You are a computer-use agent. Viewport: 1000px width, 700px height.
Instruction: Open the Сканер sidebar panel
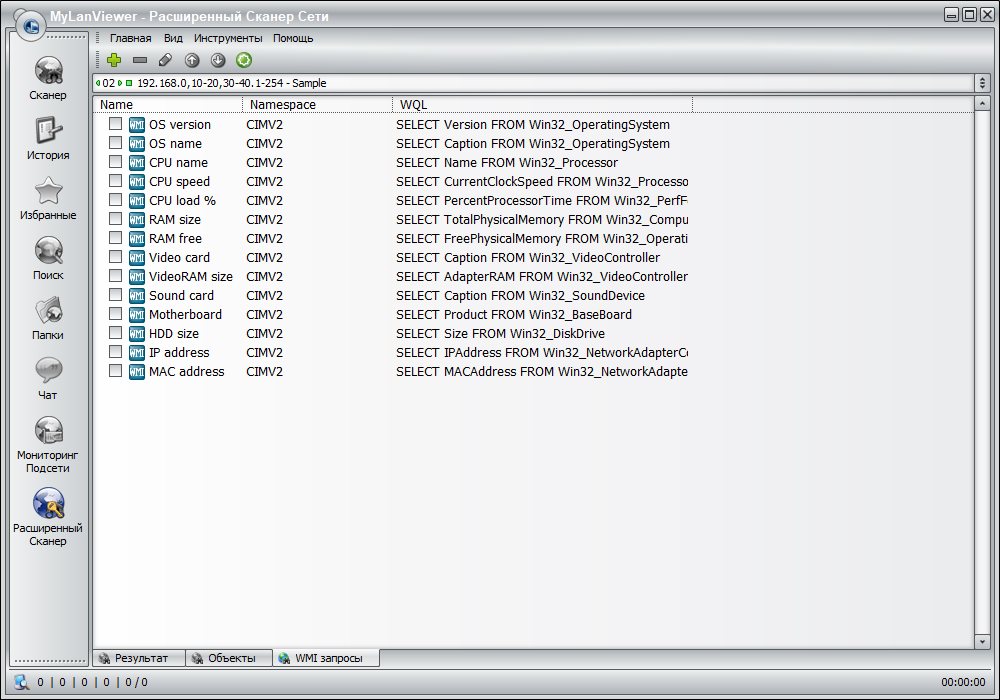coord(48,79)
